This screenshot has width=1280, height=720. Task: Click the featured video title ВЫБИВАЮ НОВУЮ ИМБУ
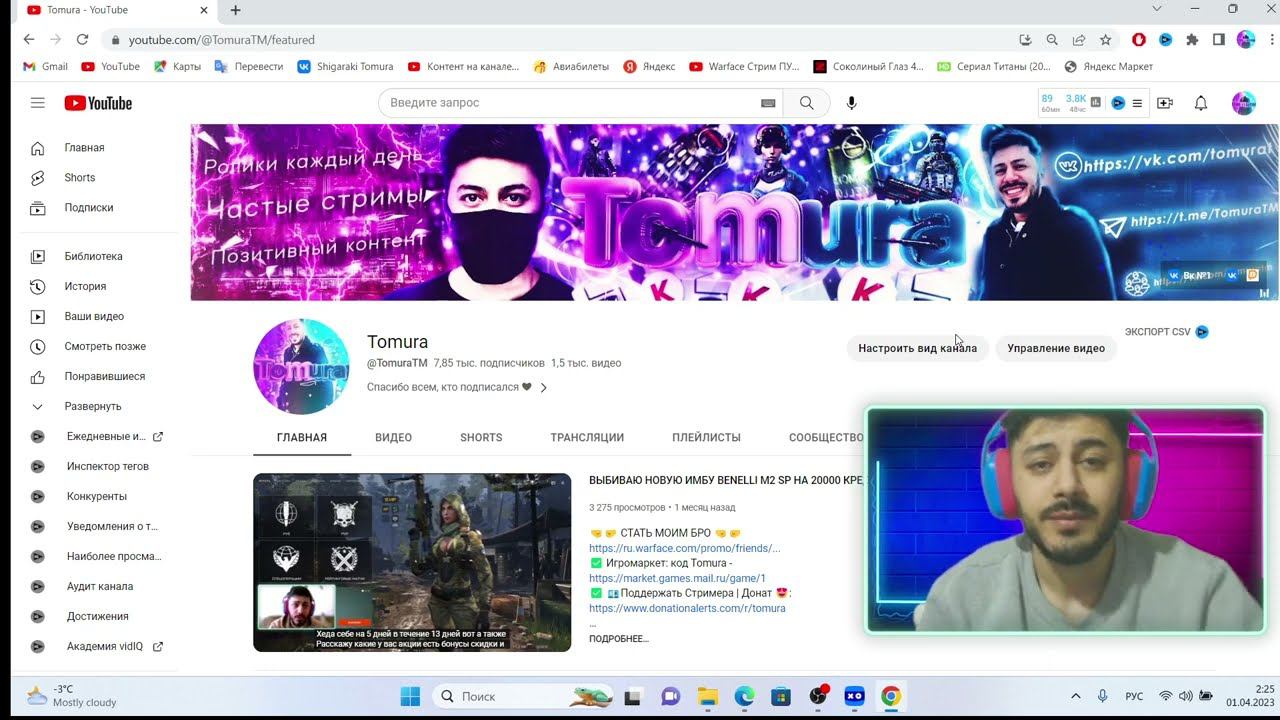click(x=725, y=481)
